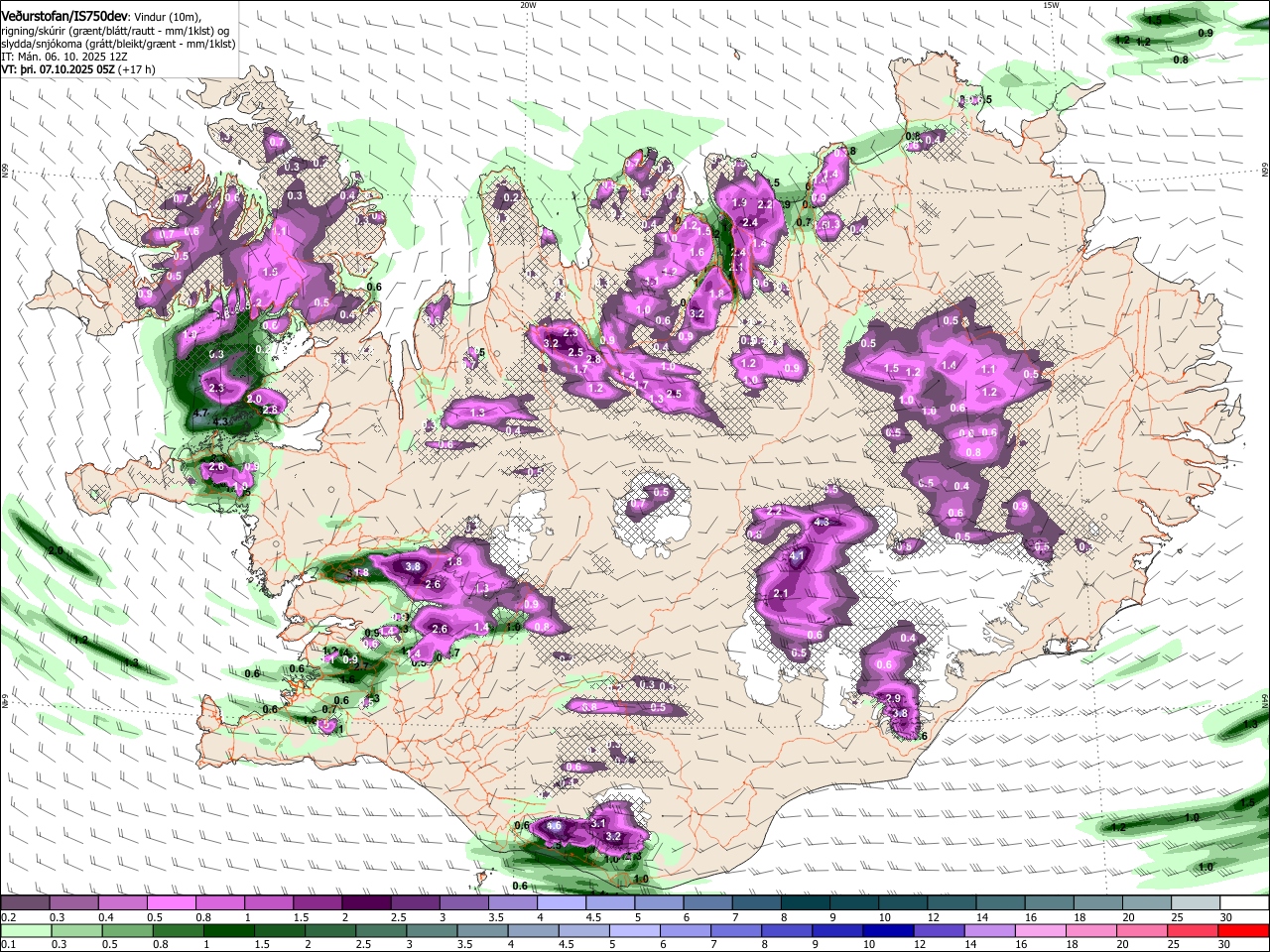
Task: Click the 4.5 label under the rain legend
Action: (x=566, y=945)
